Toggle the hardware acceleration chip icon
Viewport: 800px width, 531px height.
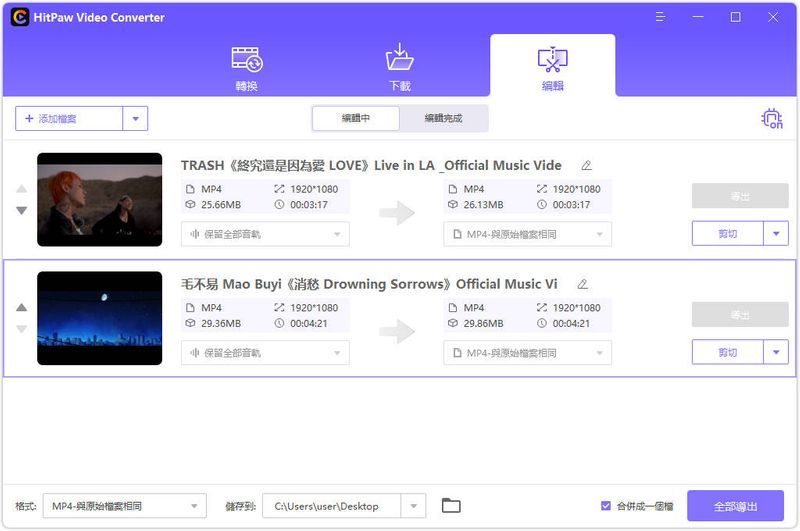pyautogui.click(x=772, y=118)
